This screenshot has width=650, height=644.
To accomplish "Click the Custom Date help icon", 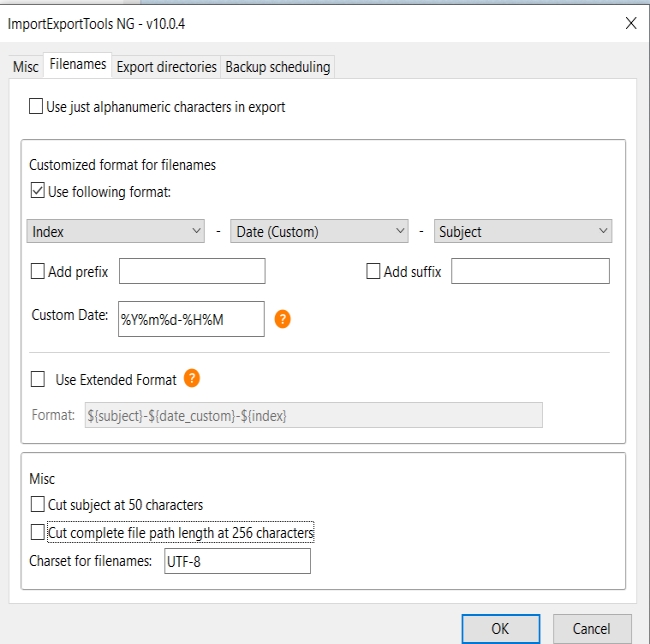I will pyautogui.click(x=282, y=319).
